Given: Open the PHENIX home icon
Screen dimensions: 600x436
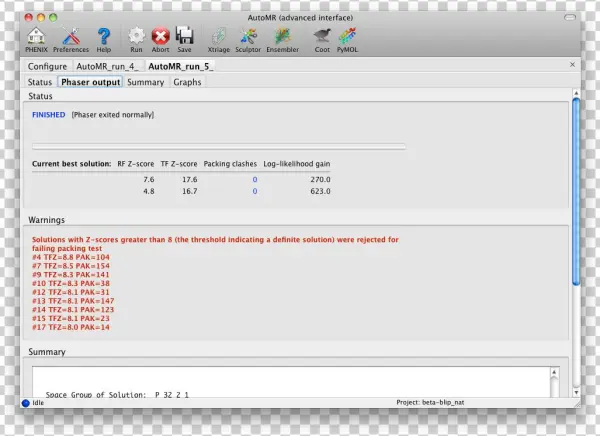Looking at the screenshot, I should [x=36, y=39].
